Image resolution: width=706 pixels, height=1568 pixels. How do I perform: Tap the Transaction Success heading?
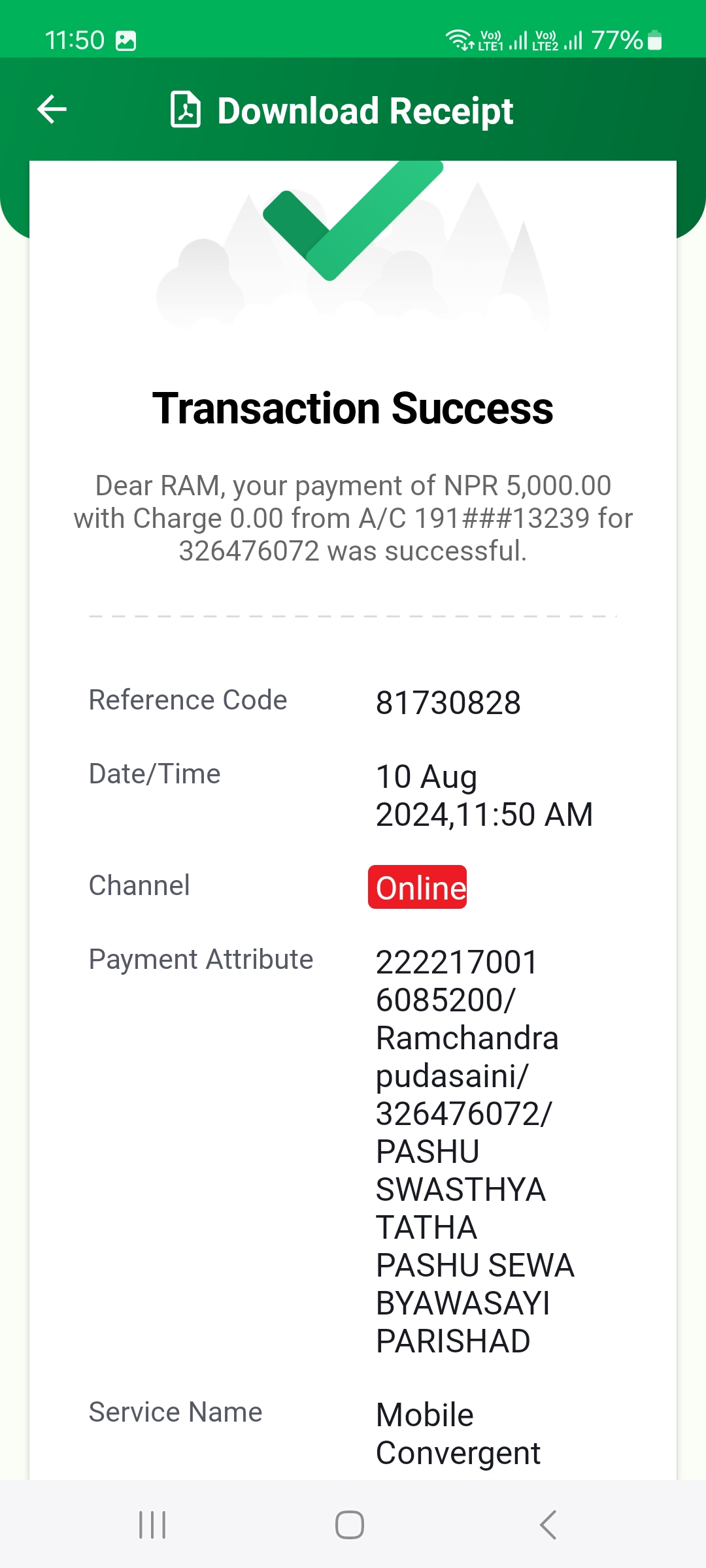353,408
